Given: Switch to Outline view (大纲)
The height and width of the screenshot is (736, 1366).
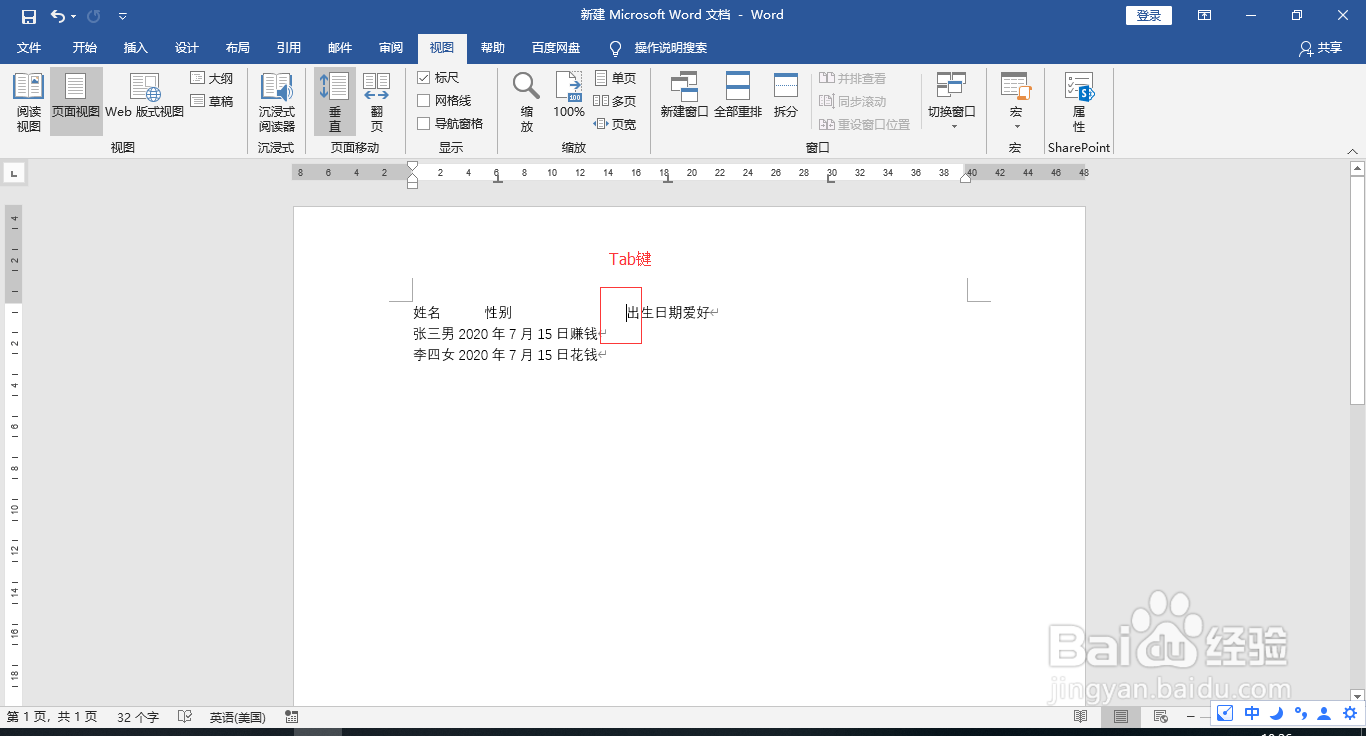Looking at the screenshot, I should pyautogui.click(x=212, y=78).
